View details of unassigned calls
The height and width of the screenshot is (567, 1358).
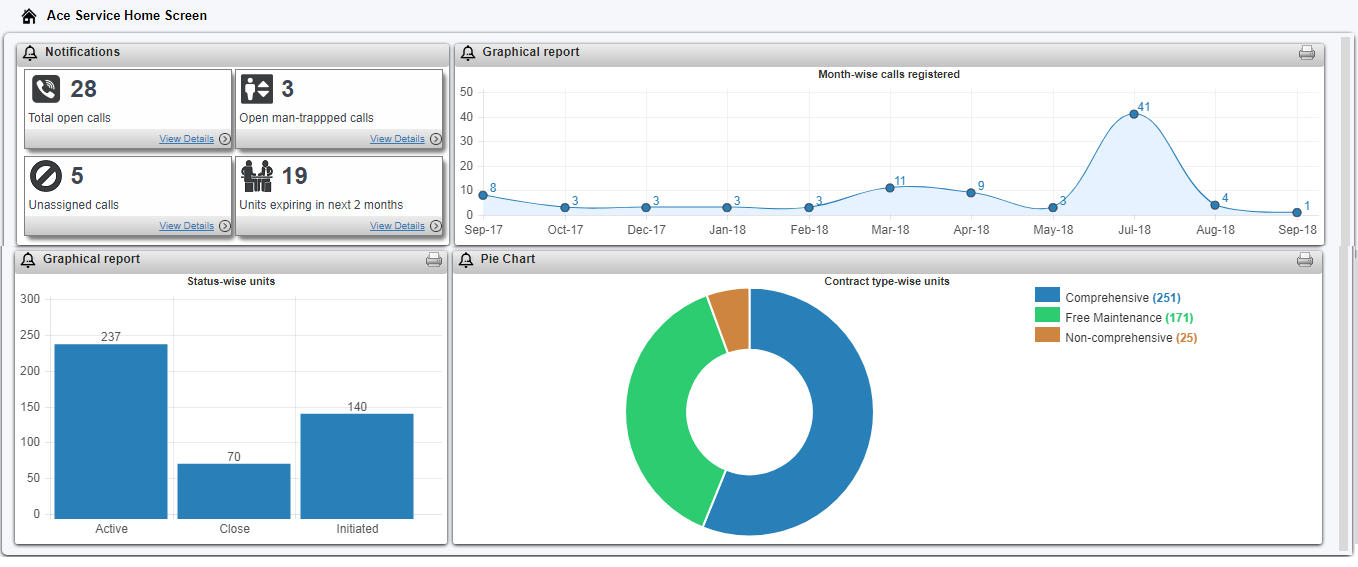pyautogui.click(x=187, y=226)
